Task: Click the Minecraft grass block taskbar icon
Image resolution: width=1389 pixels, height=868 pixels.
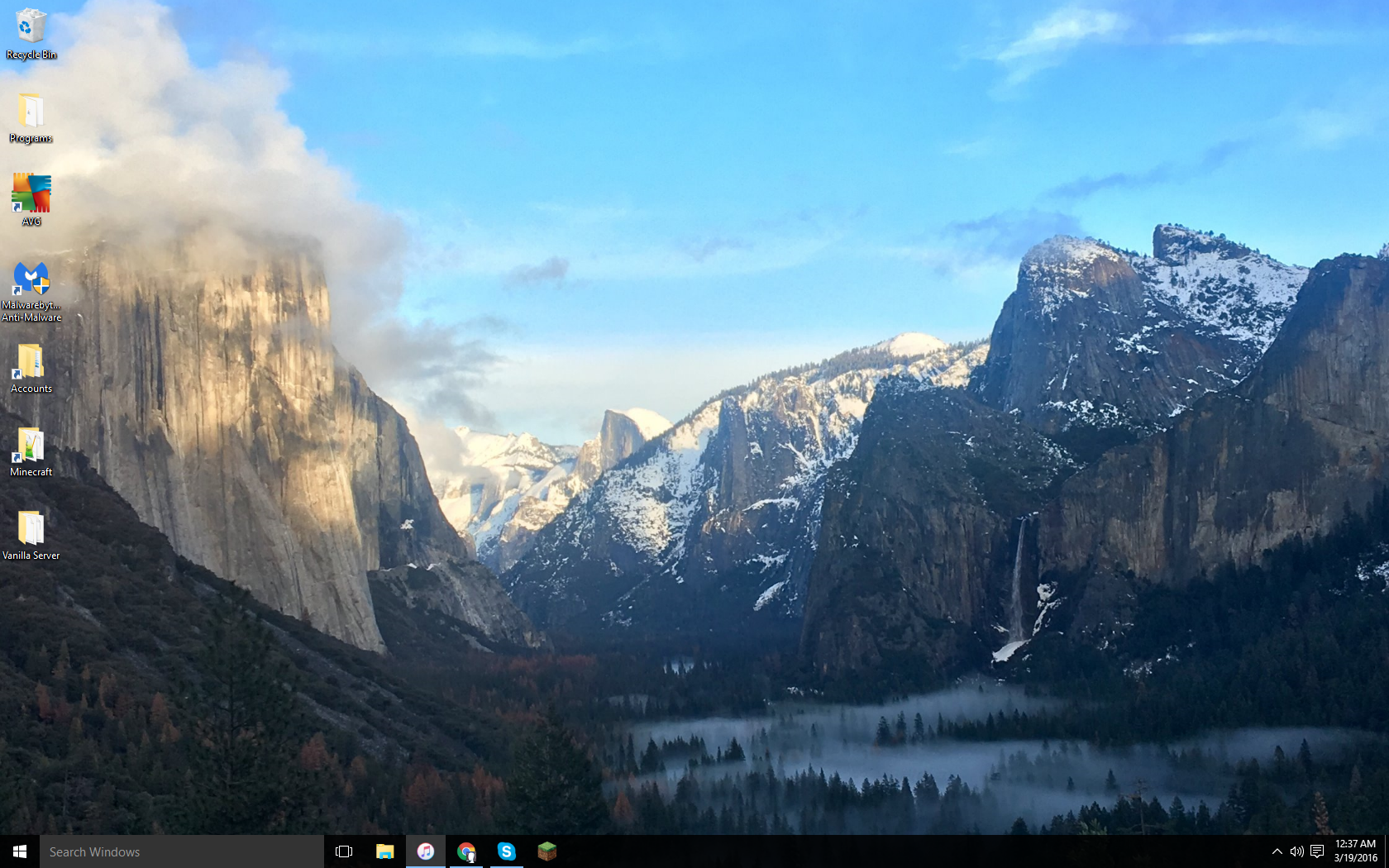Action: (x=547, y=851)
